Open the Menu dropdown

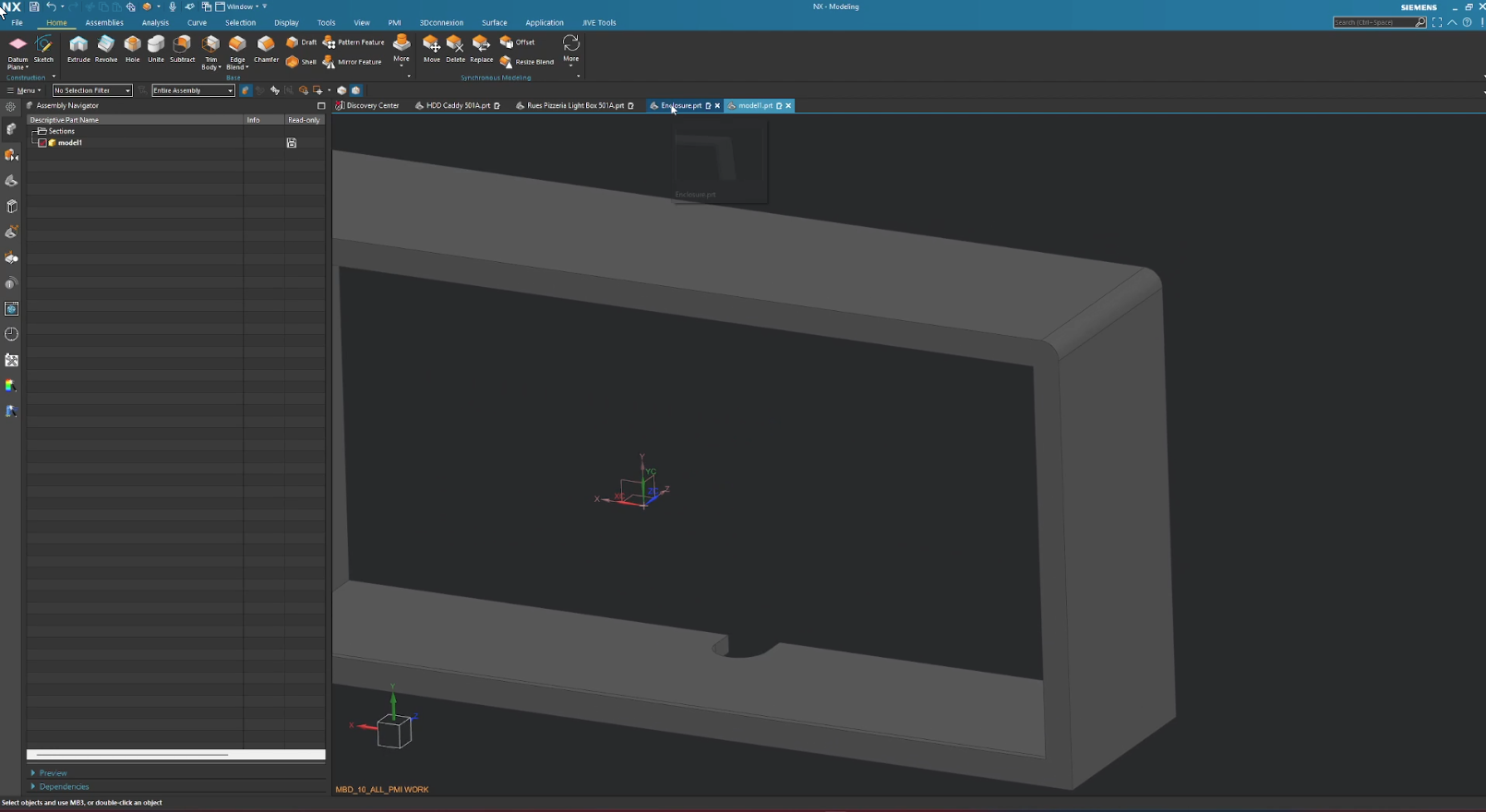(24, 90)
